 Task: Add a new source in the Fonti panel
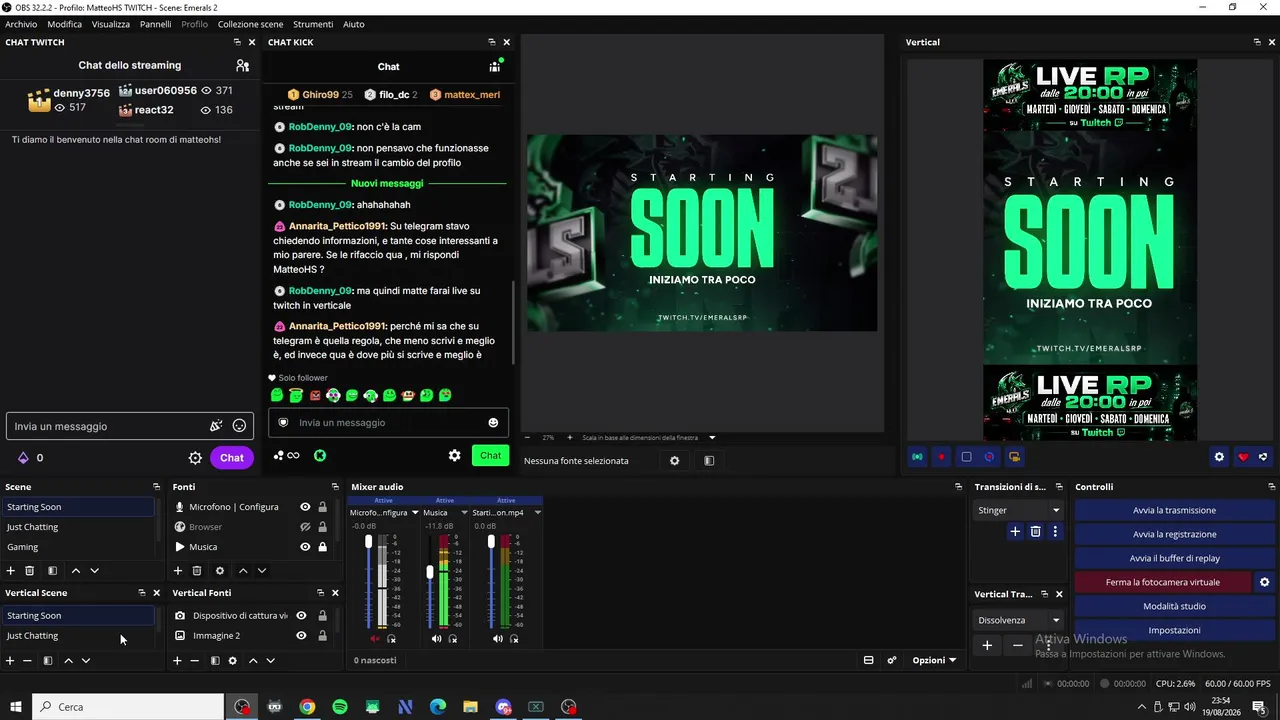pos(178,571)
